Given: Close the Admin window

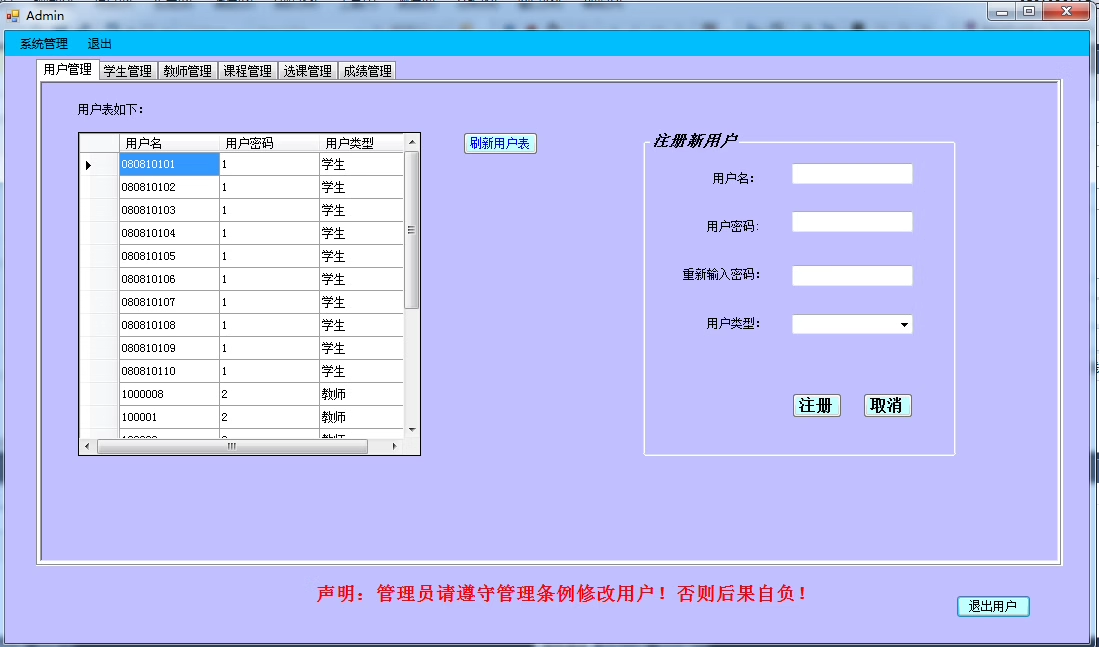Looking at the screenshot, I should point(1067,11).
